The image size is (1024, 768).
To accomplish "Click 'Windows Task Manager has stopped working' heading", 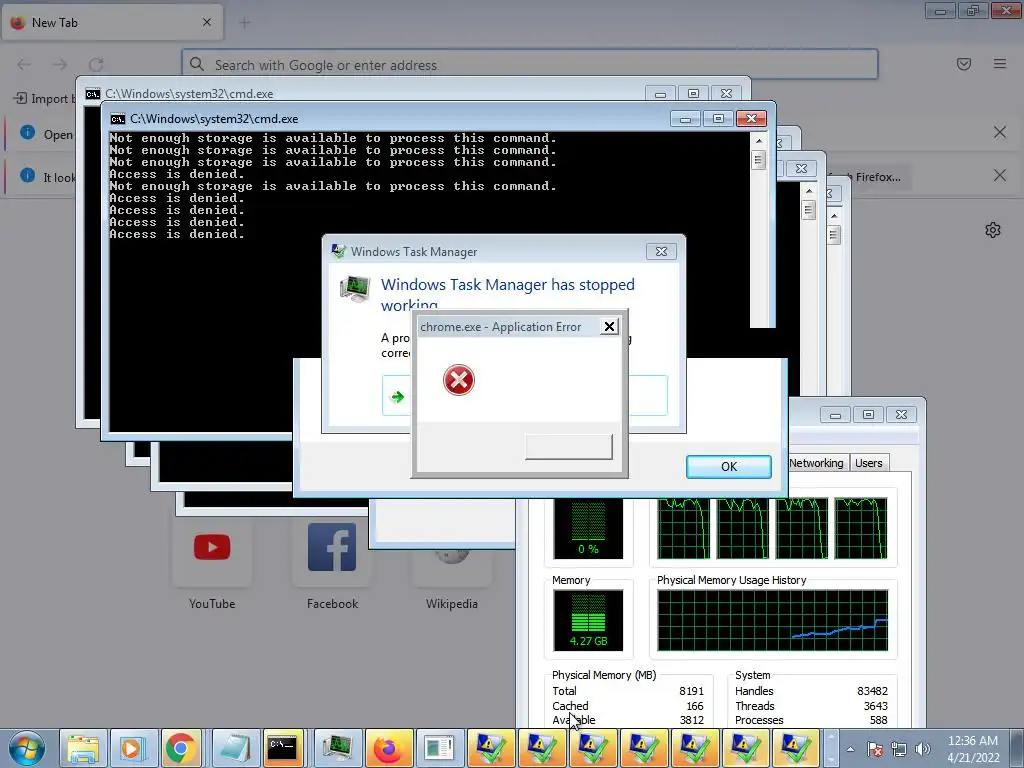I will click(508, 294).
